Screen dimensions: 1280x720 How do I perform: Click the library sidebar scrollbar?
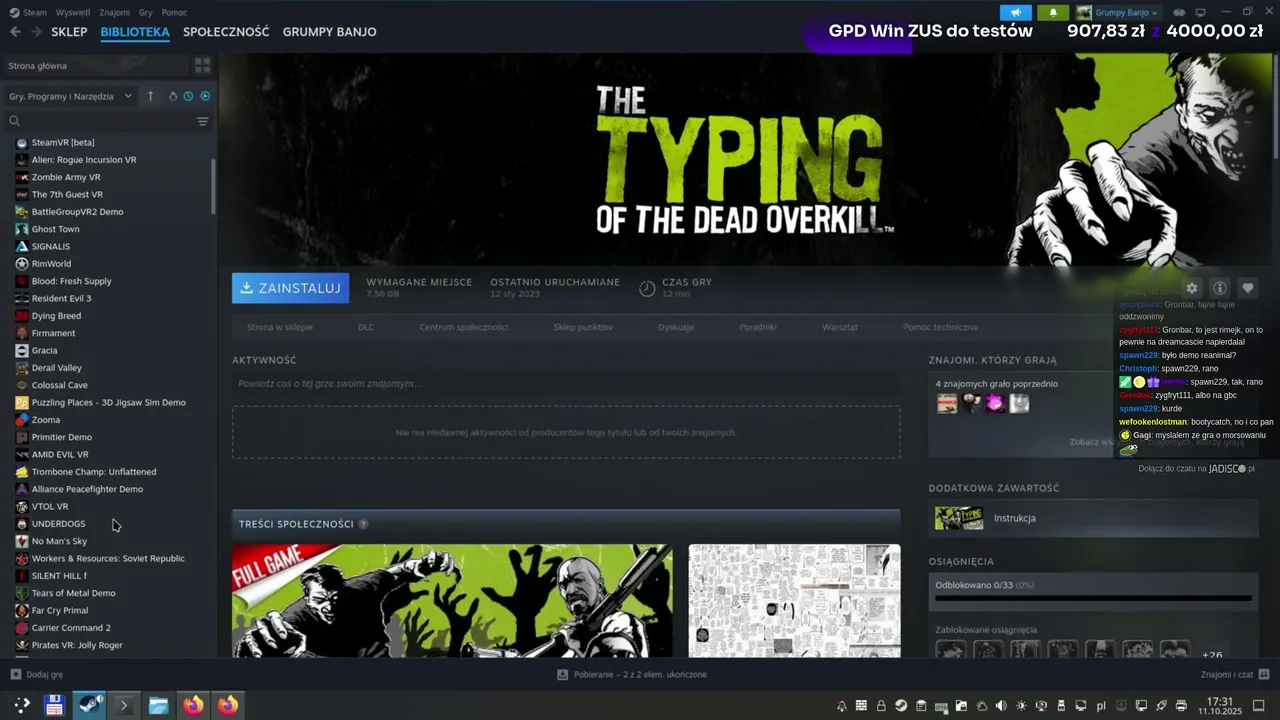(214, 186)
